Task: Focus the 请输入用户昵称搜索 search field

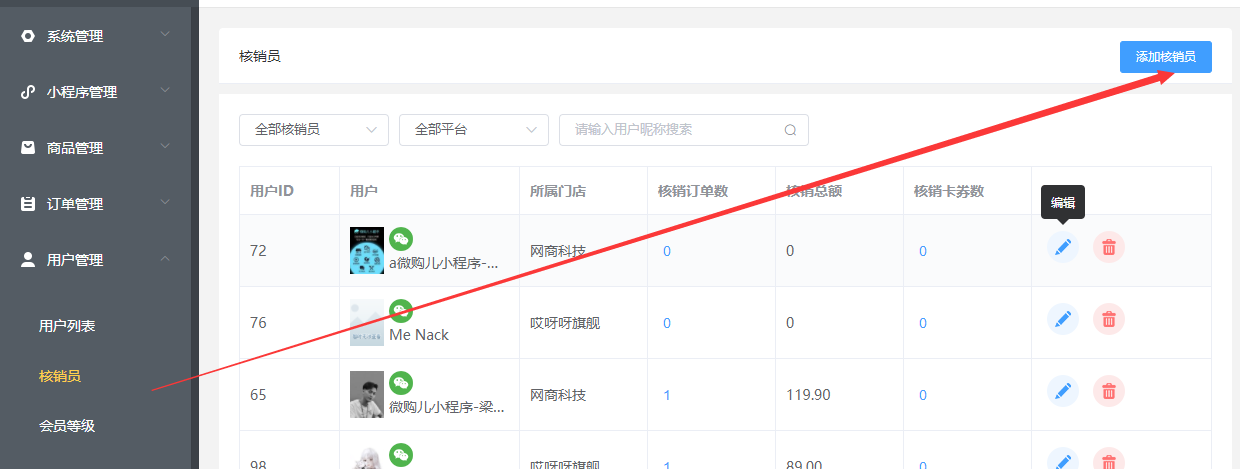Action: click(x=684, y=130)
